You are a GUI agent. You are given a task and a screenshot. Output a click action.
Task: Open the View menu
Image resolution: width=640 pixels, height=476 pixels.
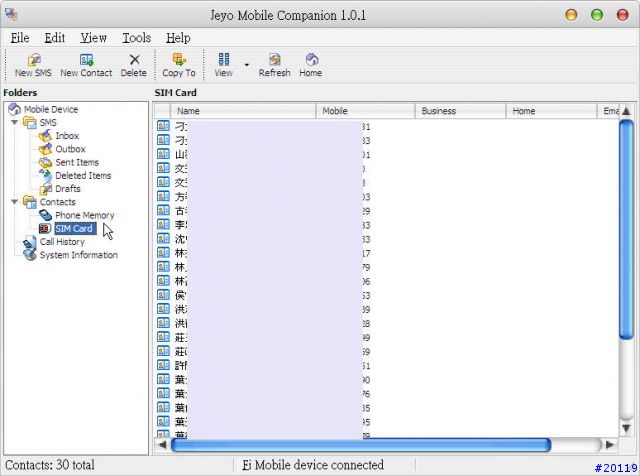point(93,38)
